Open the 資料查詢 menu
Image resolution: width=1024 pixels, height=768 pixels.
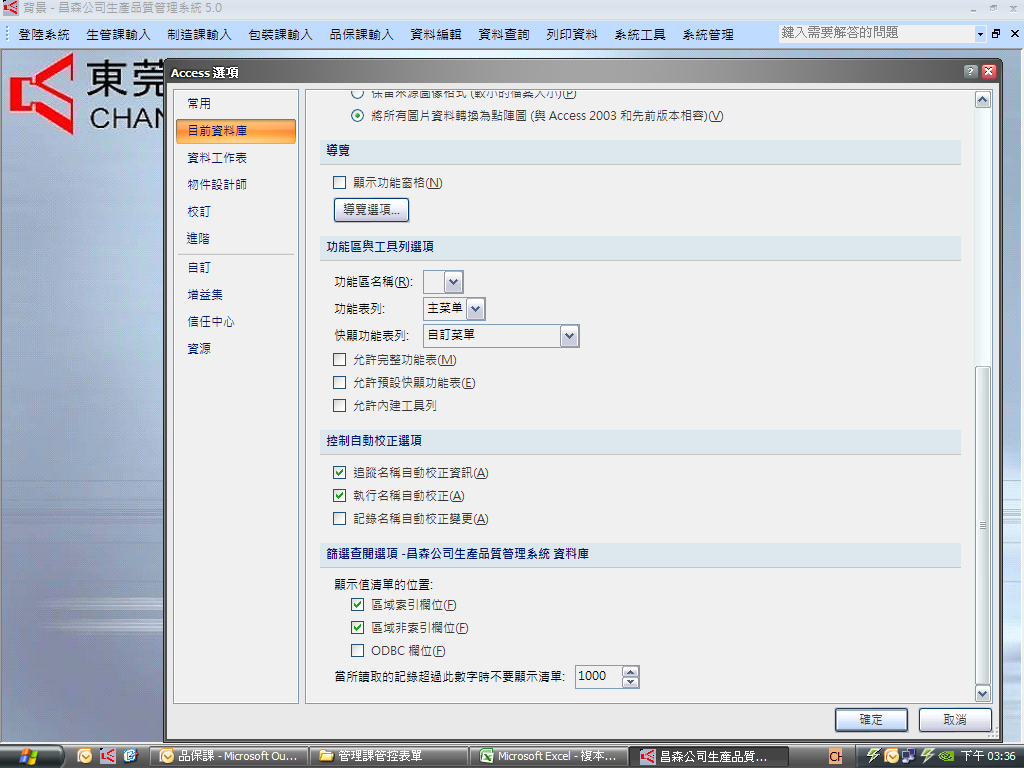tap(504, 34)
